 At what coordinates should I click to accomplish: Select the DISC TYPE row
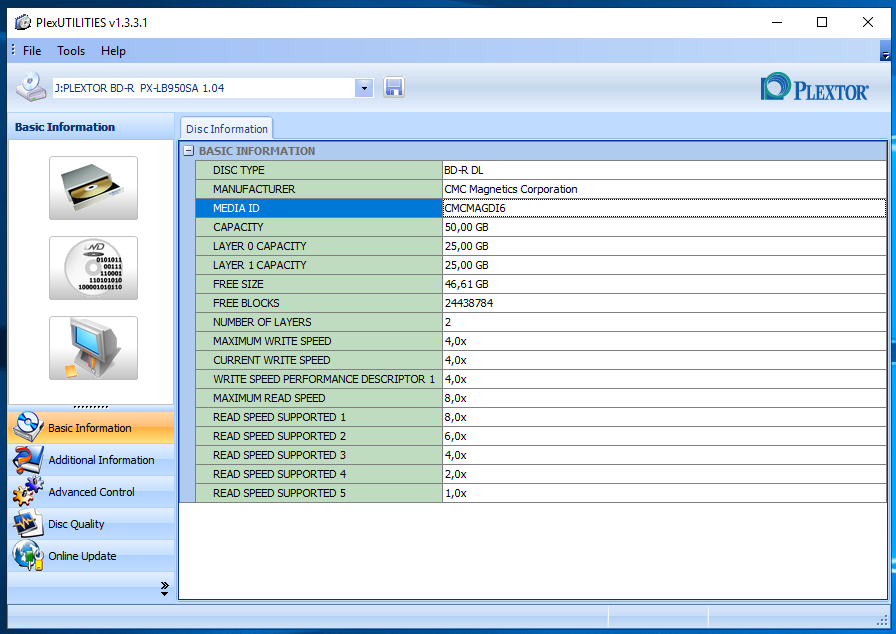541,170
